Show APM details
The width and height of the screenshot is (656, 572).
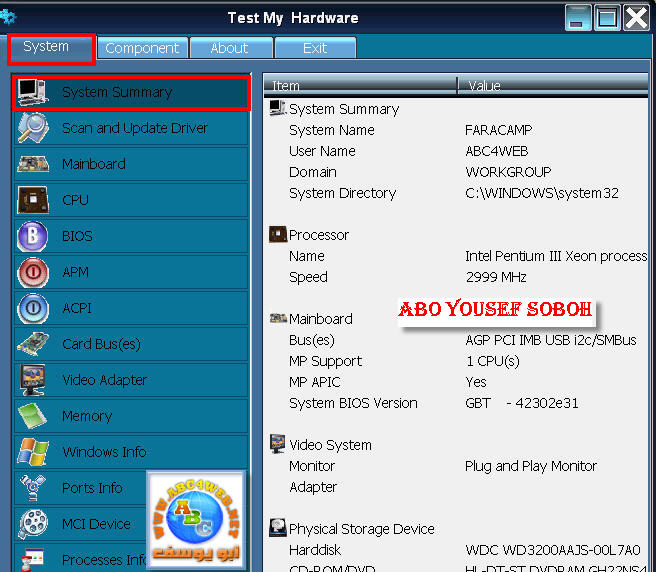pyautogui.click(x=131, y=272)
